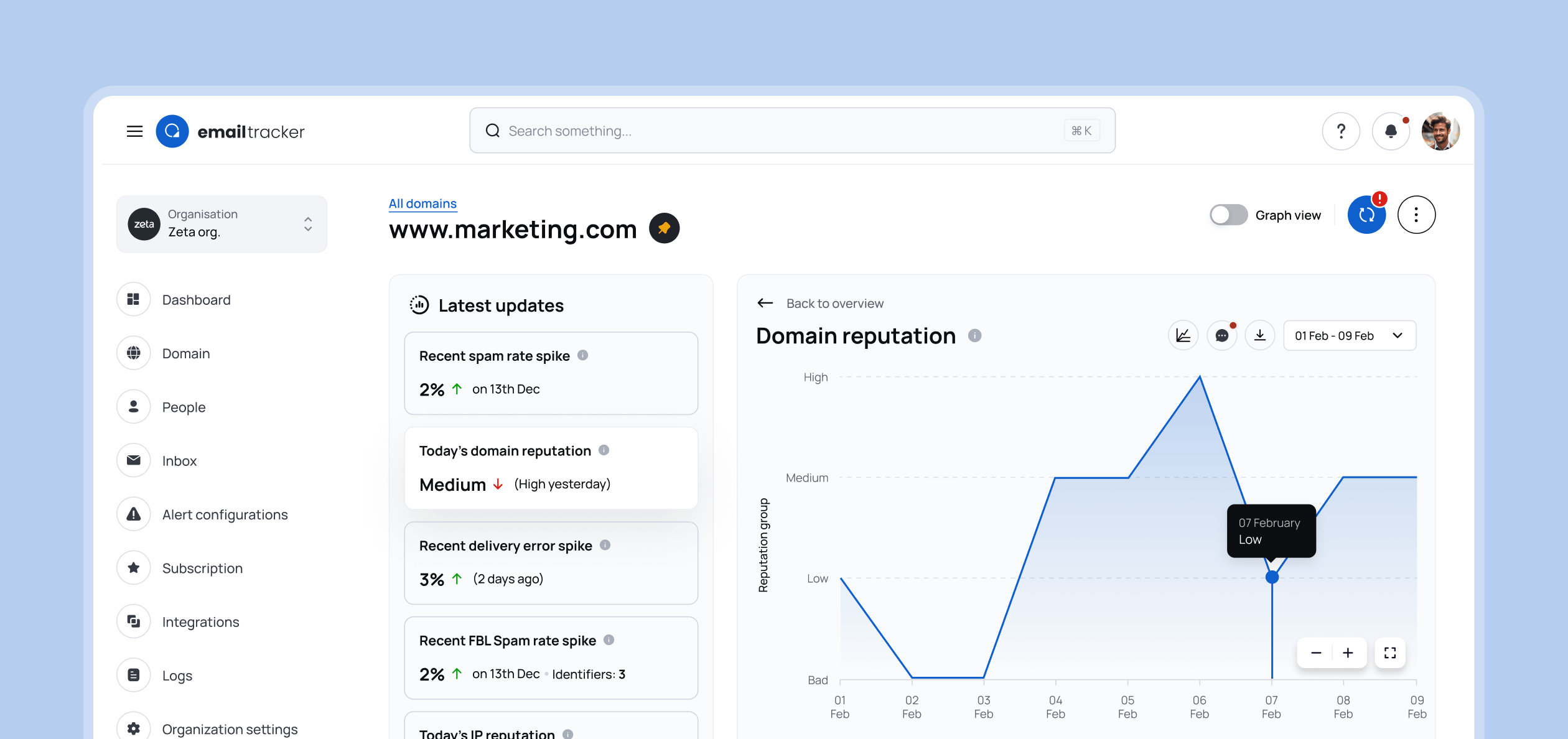
Task: Open the 01 Feb - 09 Feb date range dropdown
Action: click(1349, 335)
